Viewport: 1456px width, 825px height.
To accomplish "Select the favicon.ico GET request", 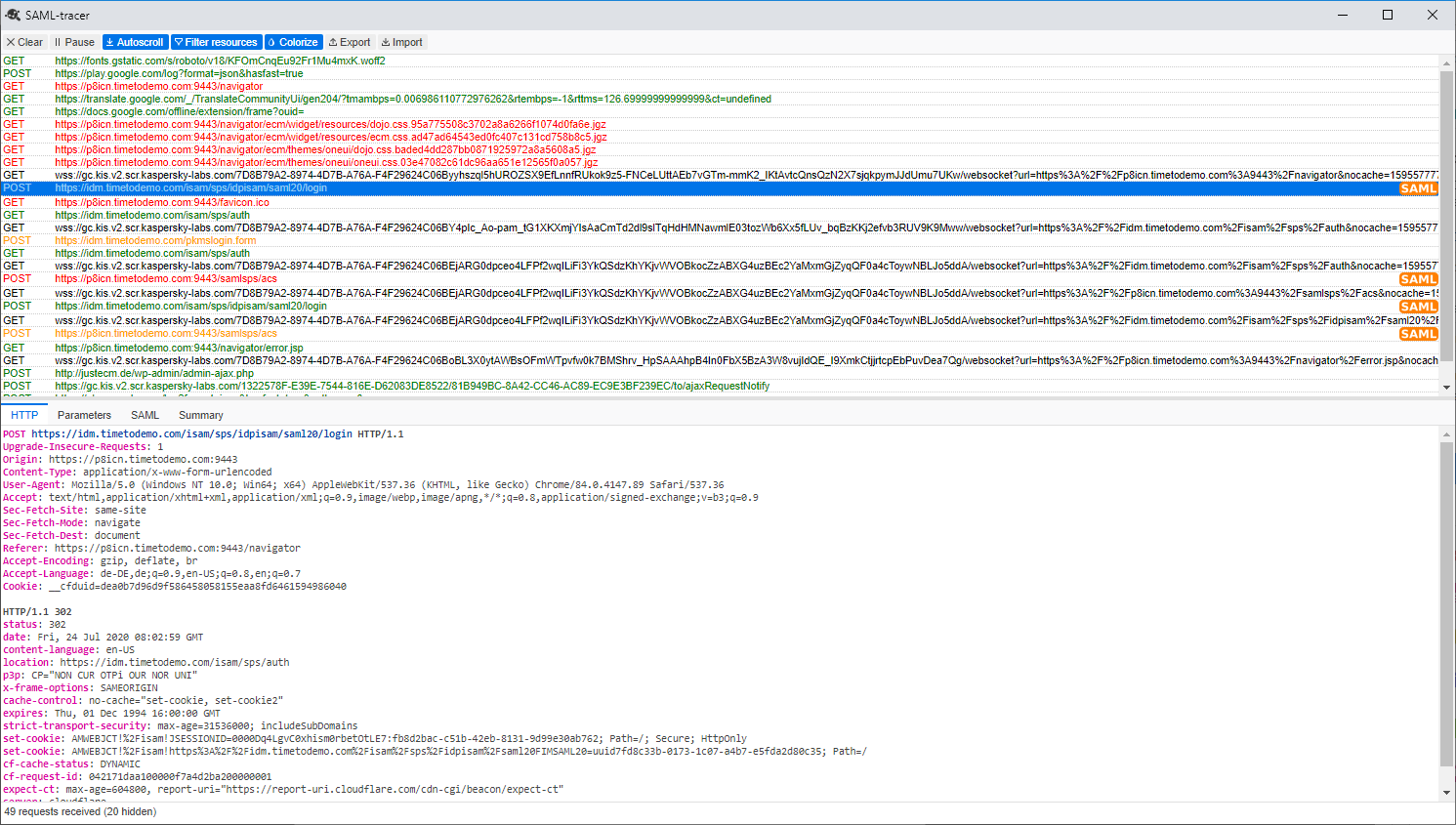I will click(x=161, y=202).
